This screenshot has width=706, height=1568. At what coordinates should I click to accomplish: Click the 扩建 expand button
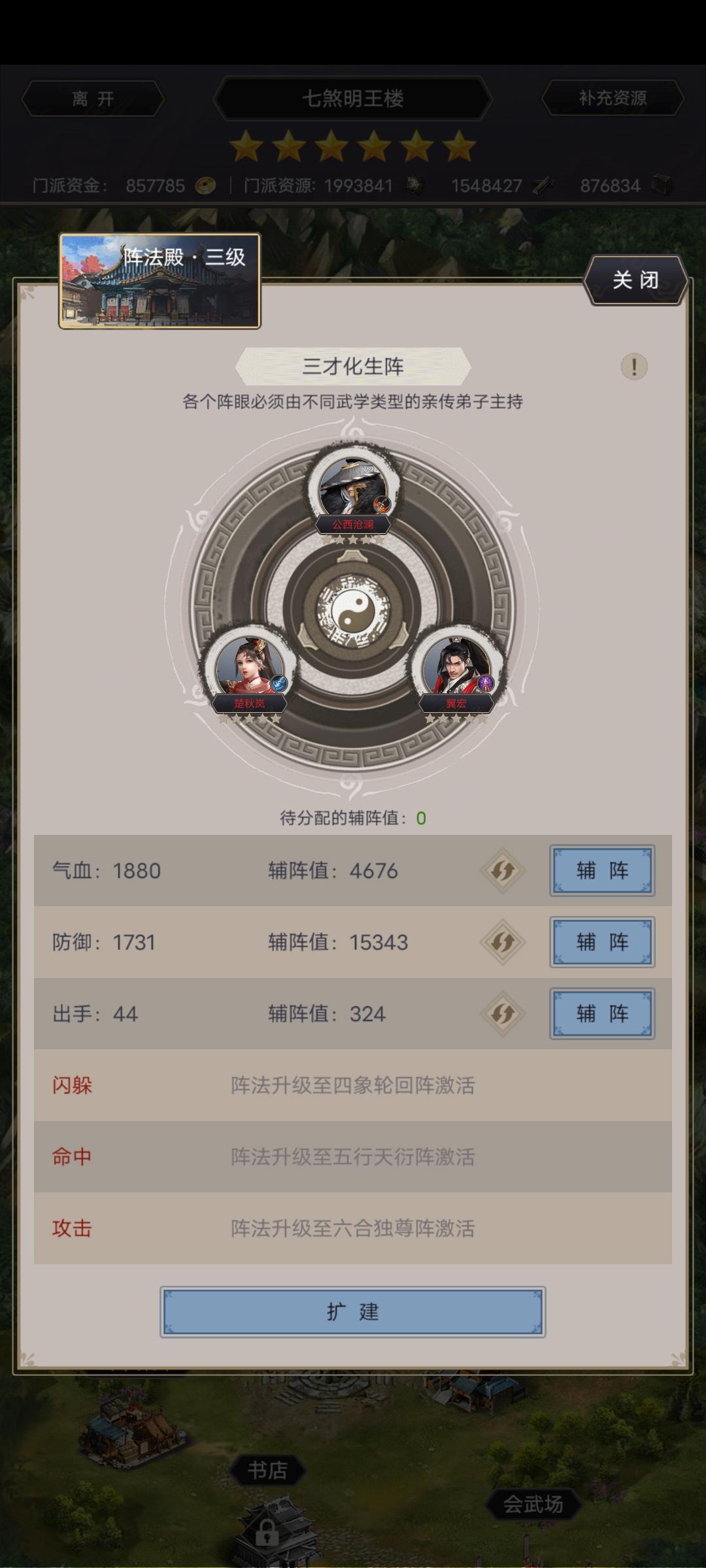[353, 1311]
